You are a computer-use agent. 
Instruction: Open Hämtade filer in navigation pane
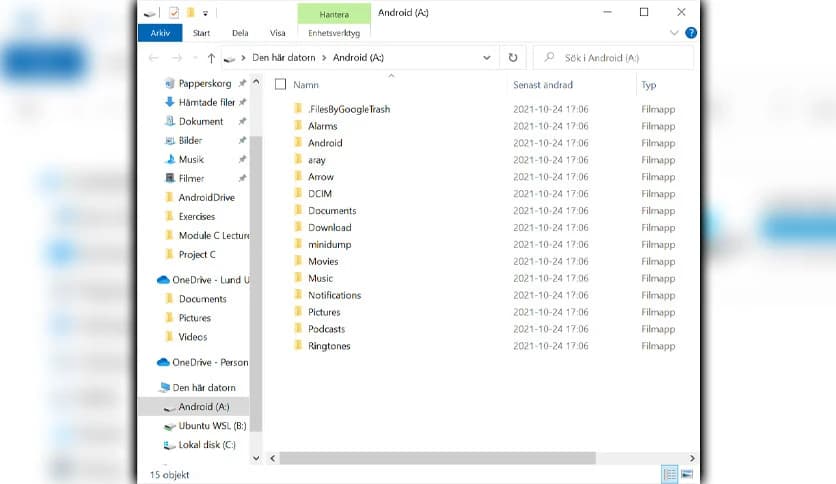coord(207,102)
